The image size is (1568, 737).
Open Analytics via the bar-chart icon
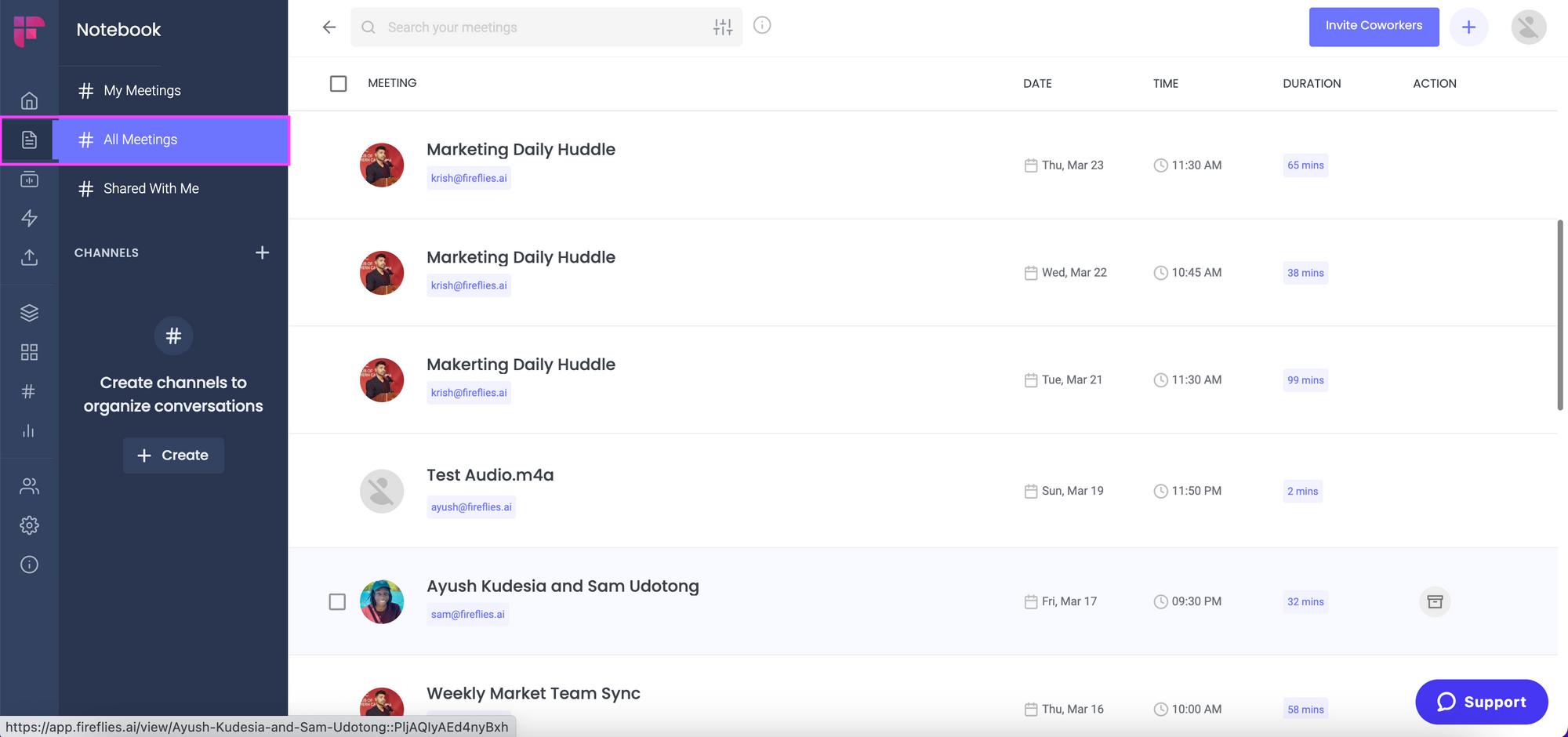pos(29,430)
